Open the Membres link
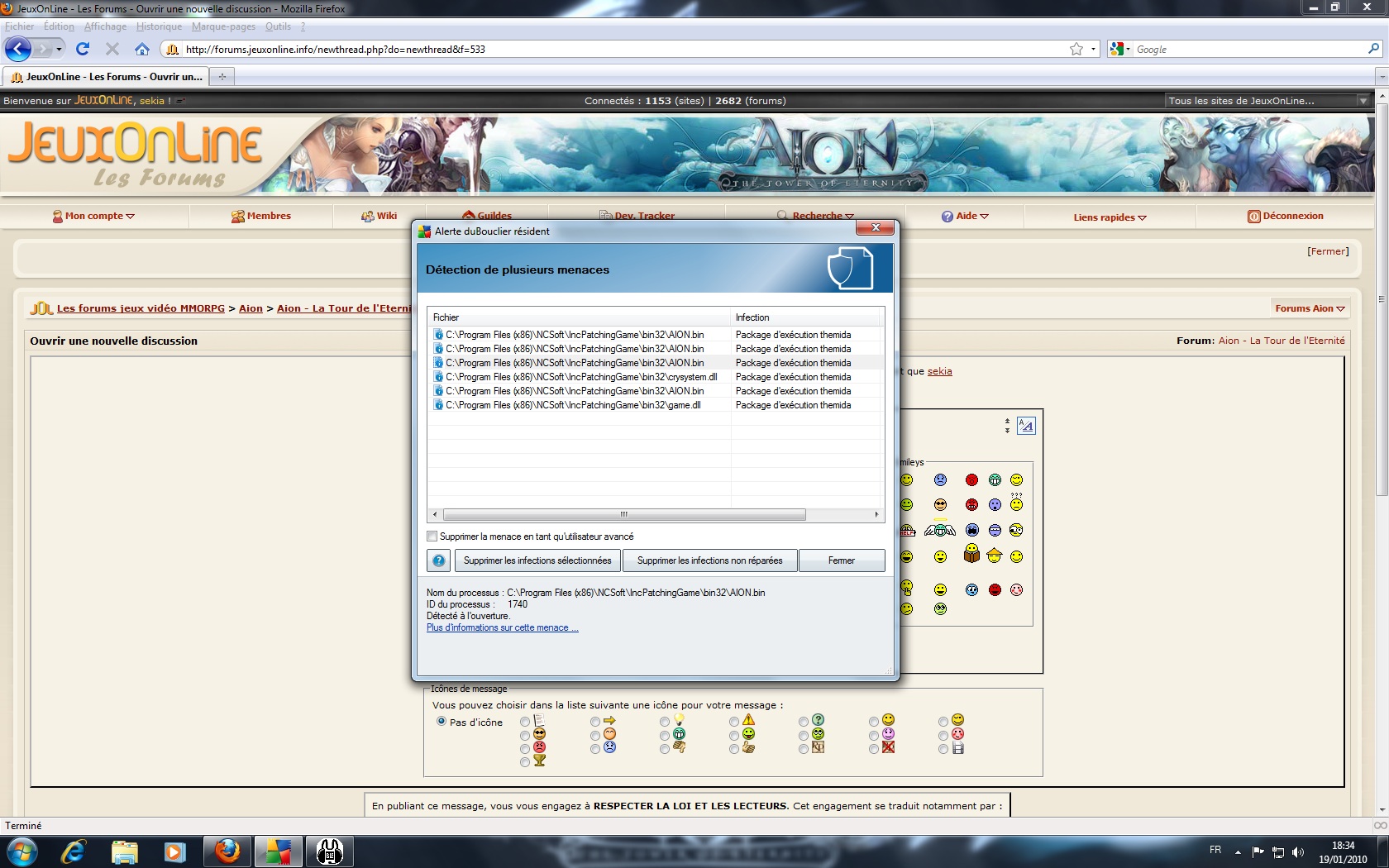This screenshot has height=868, width=1389. point(261,216)
